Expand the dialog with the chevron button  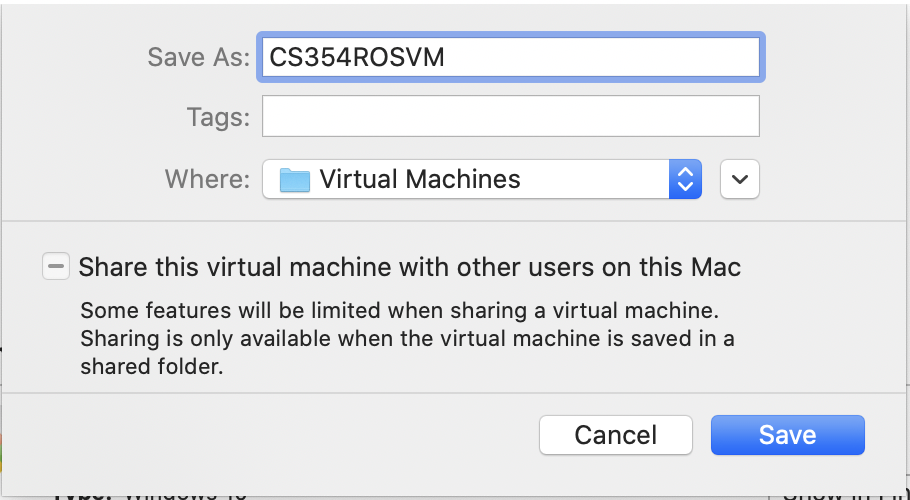(x=740, y=180)
